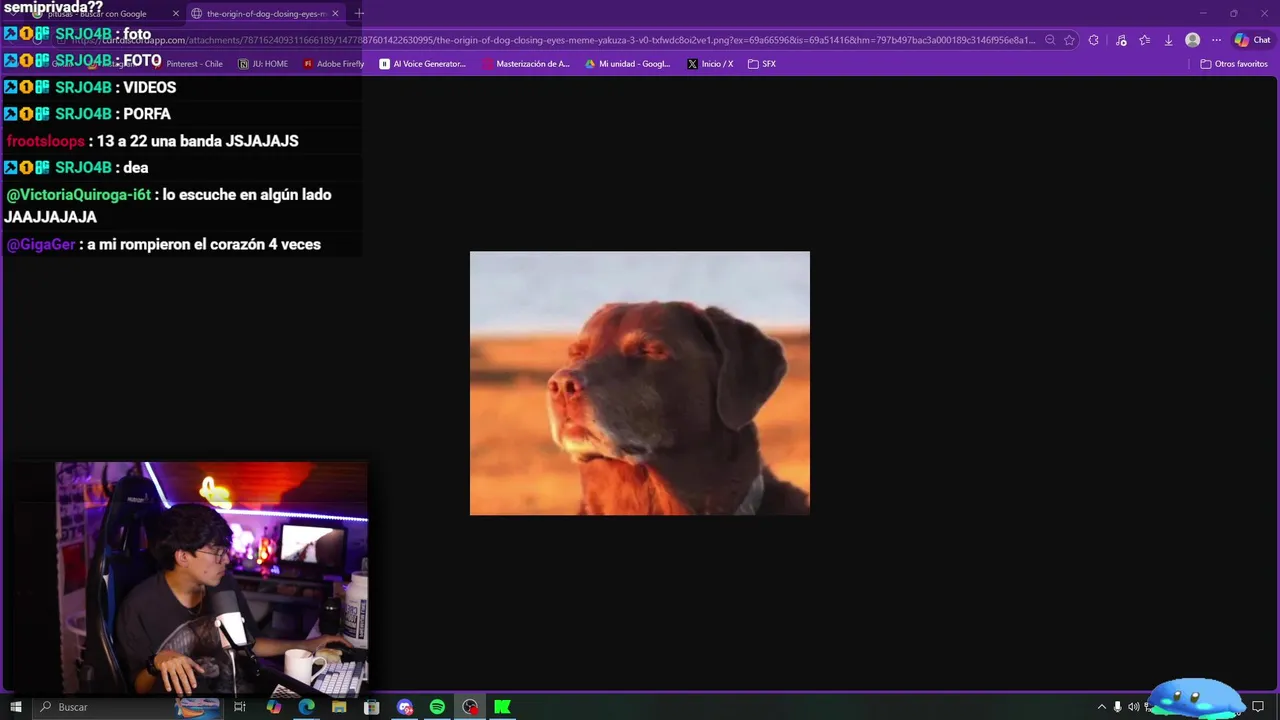This screenshot has height=720, width=1280.
Task: Click chat message 'SRJO4B : VIDEOS'
Action: click(x=91, y=87)
